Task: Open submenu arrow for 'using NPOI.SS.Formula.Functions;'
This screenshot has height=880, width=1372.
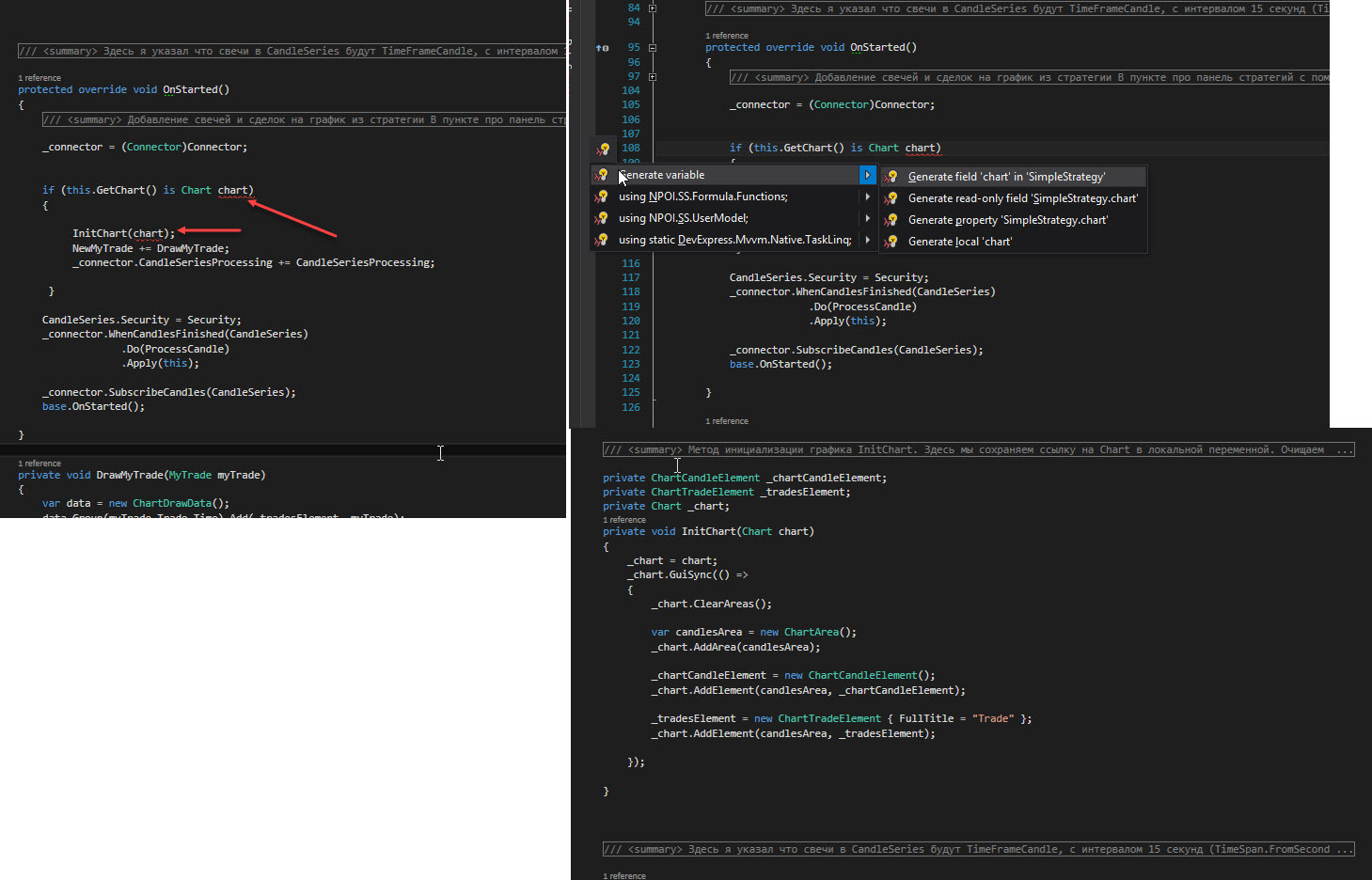Action: pyautogui.click(x=867, y=196)
